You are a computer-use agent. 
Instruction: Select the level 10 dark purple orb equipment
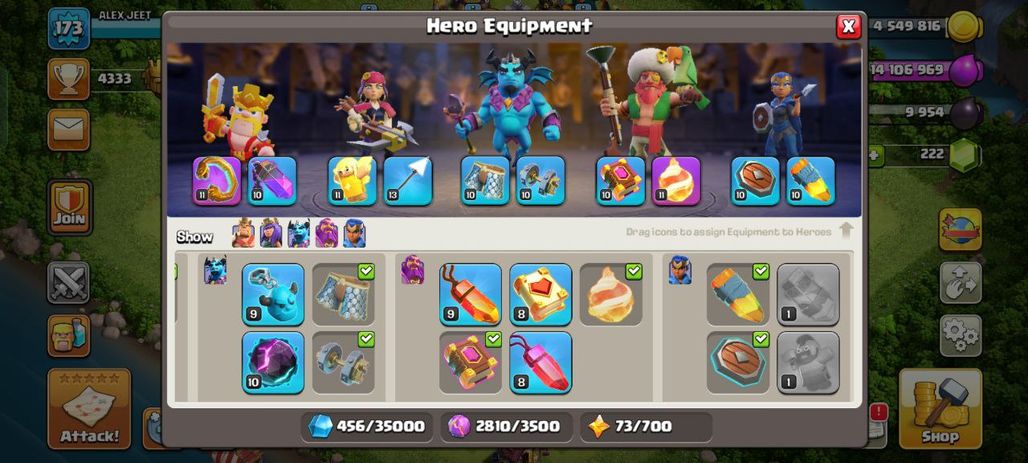(x=273, y=363)
